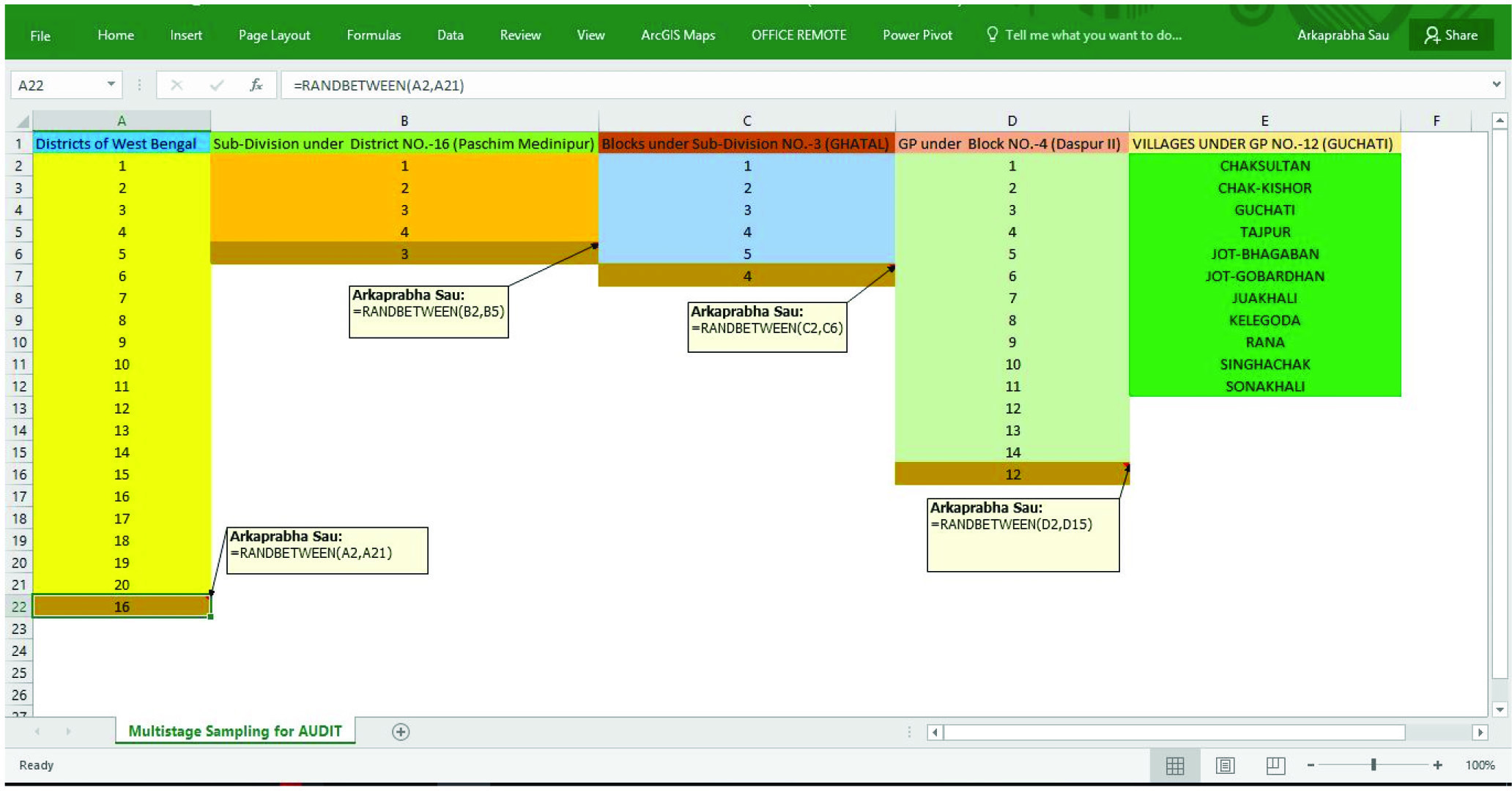Click the zoom slider handle
This screenshot has width=1512, height=798.
click(x=1374, y=765)
